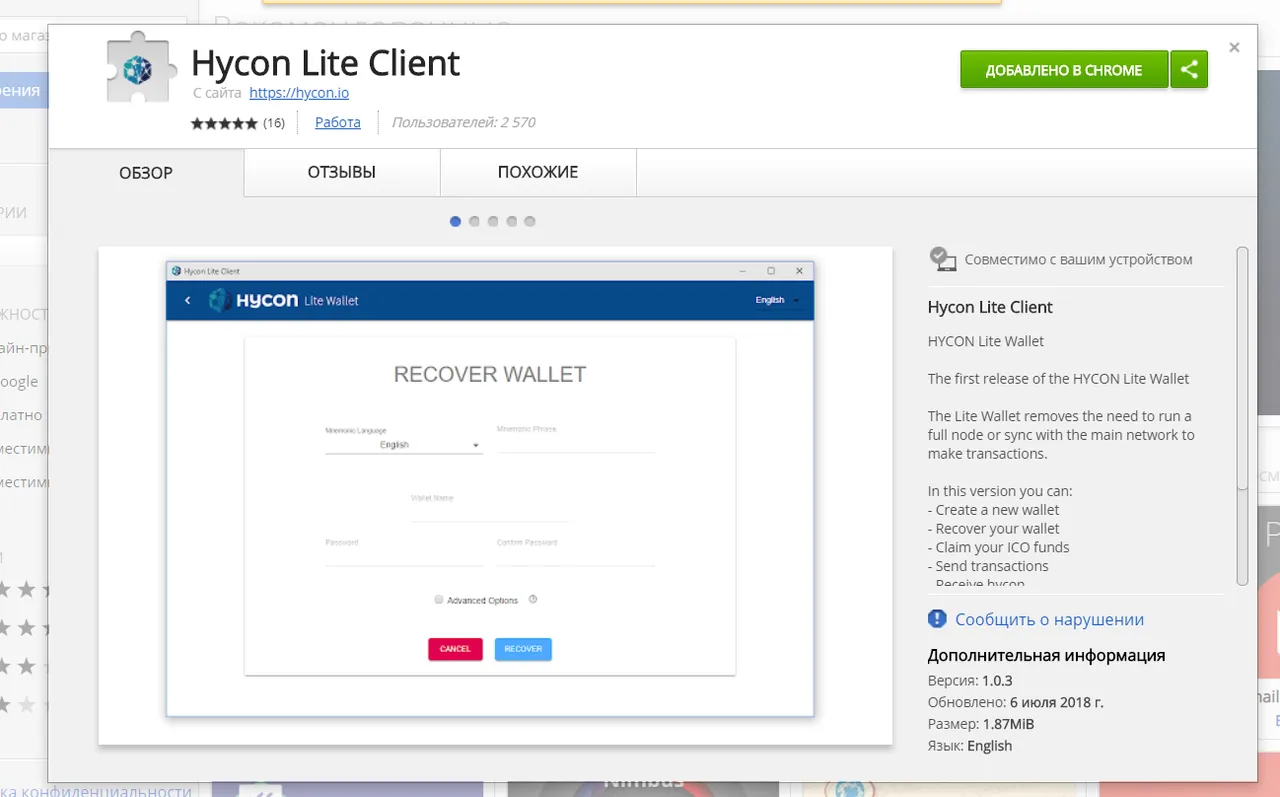Click the Сообщить о нарушении link
Image resolution: width=1280 pixels, height=797 pixels.
(1049, 619)
